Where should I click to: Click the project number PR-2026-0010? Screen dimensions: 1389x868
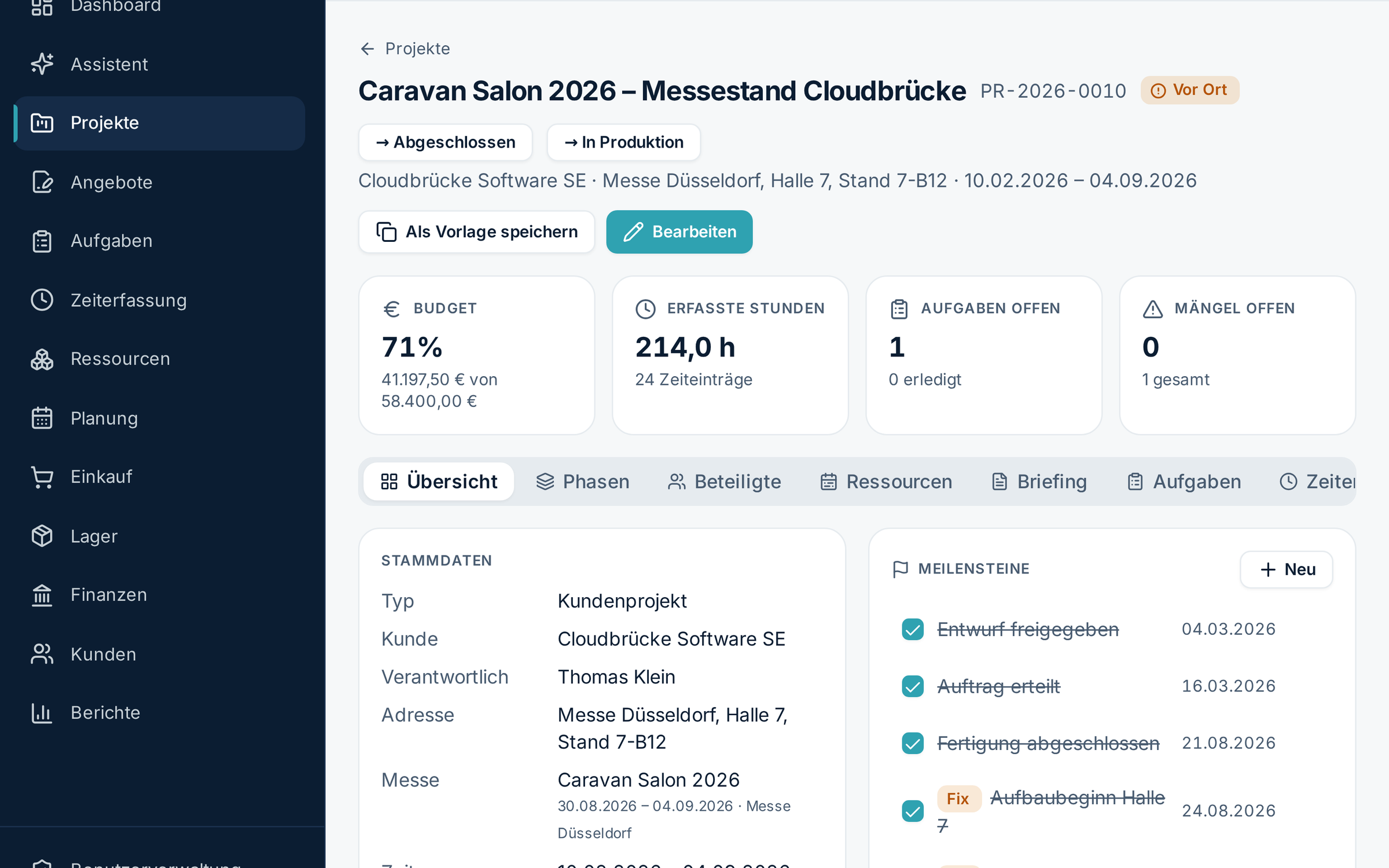[x=1053, y=91]
